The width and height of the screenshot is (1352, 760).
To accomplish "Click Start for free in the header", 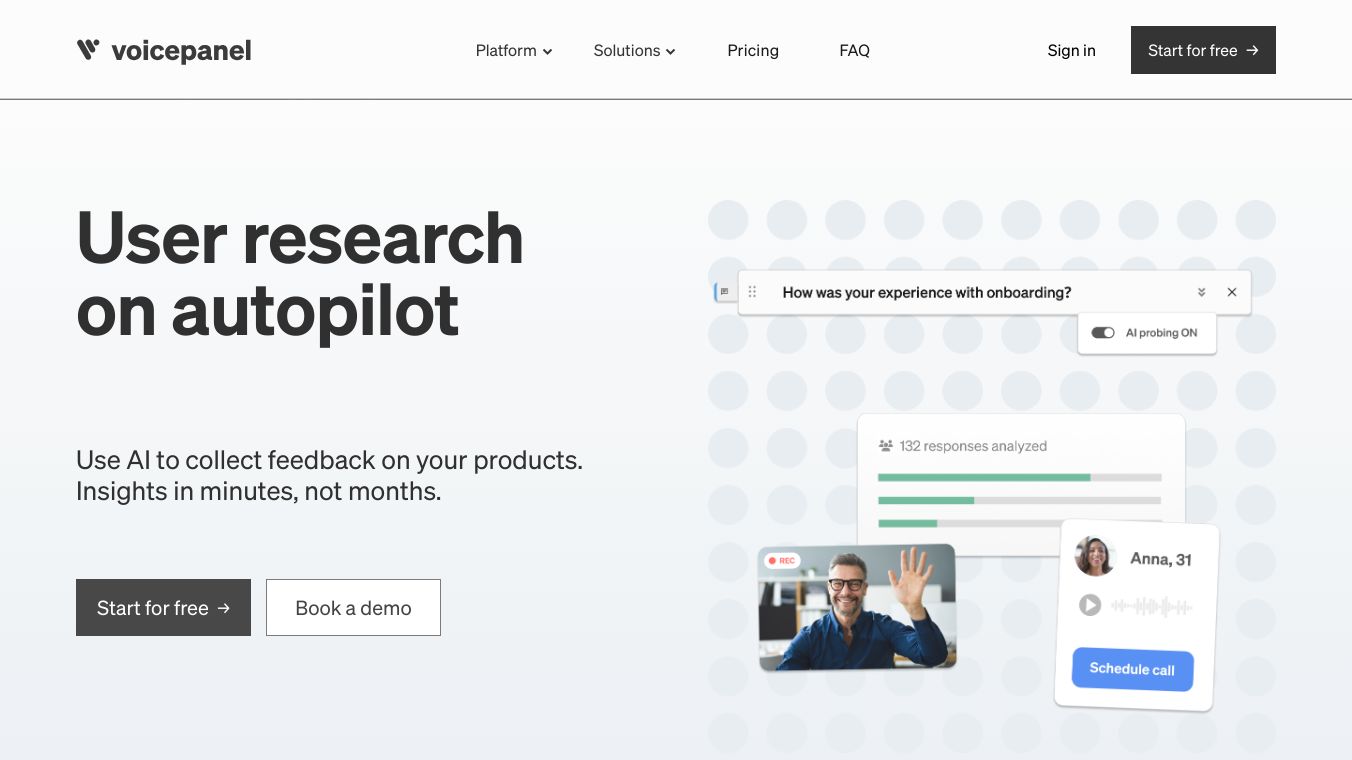I will (1203, 50).
